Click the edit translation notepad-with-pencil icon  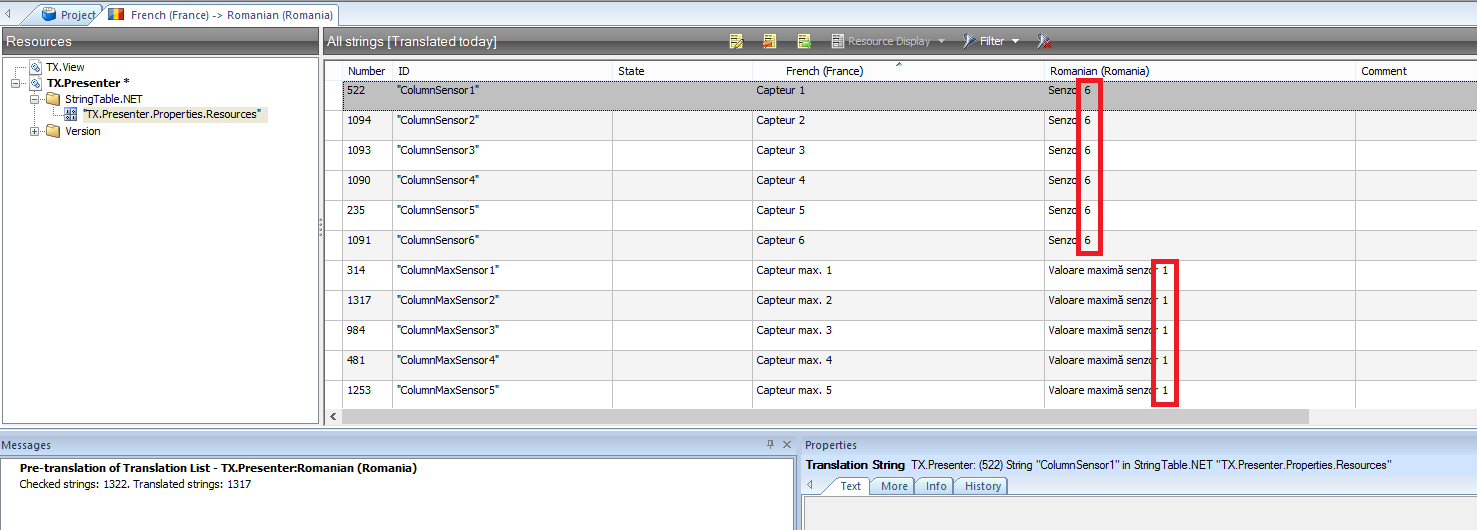click(737, 41)
